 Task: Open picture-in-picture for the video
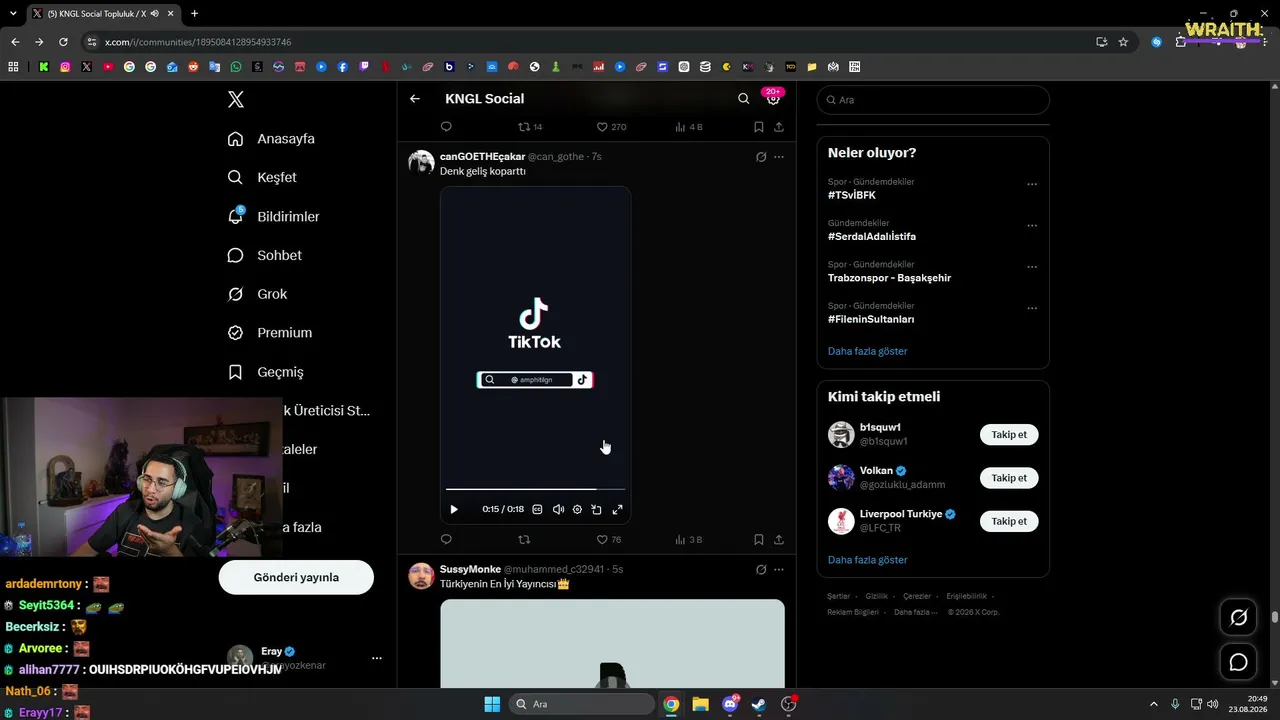pyautogui.click(x=596, y=509)
